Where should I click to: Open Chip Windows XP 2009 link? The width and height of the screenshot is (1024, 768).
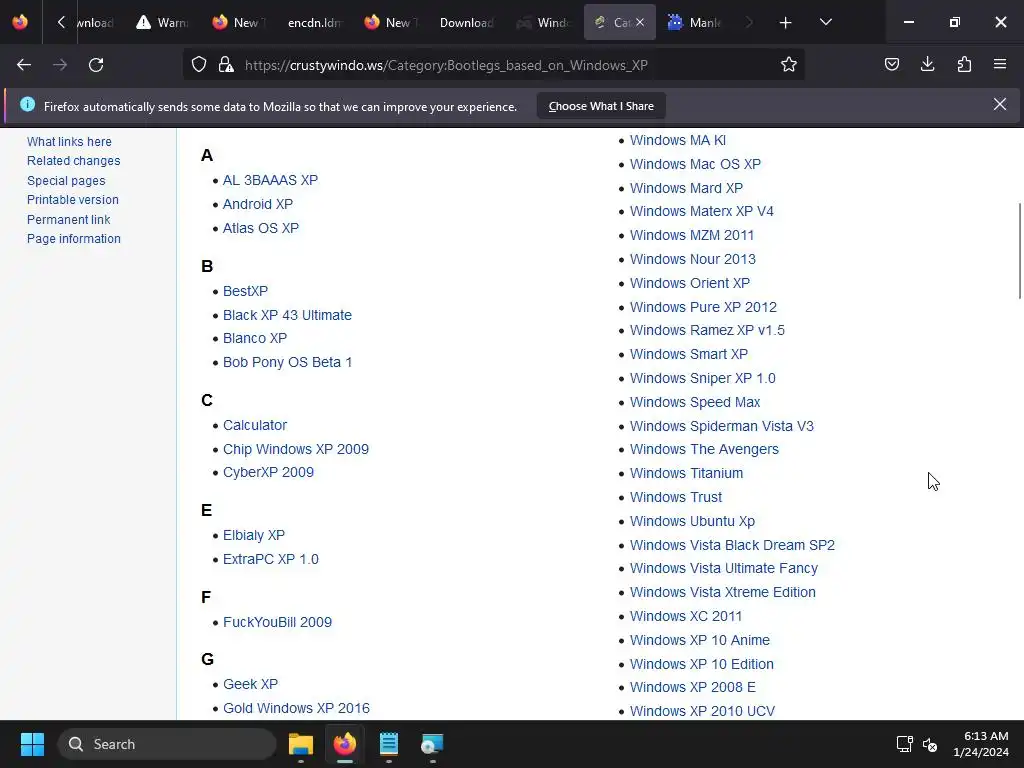point(295,449)
